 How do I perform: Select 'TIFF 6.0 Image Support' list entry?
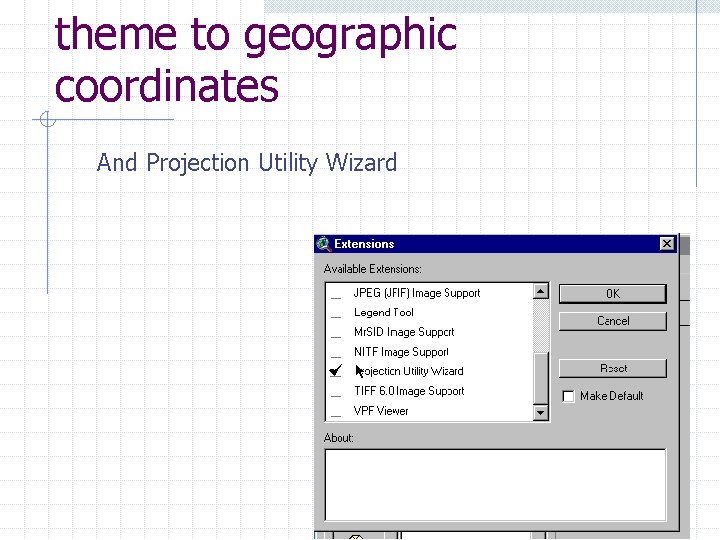409,391
